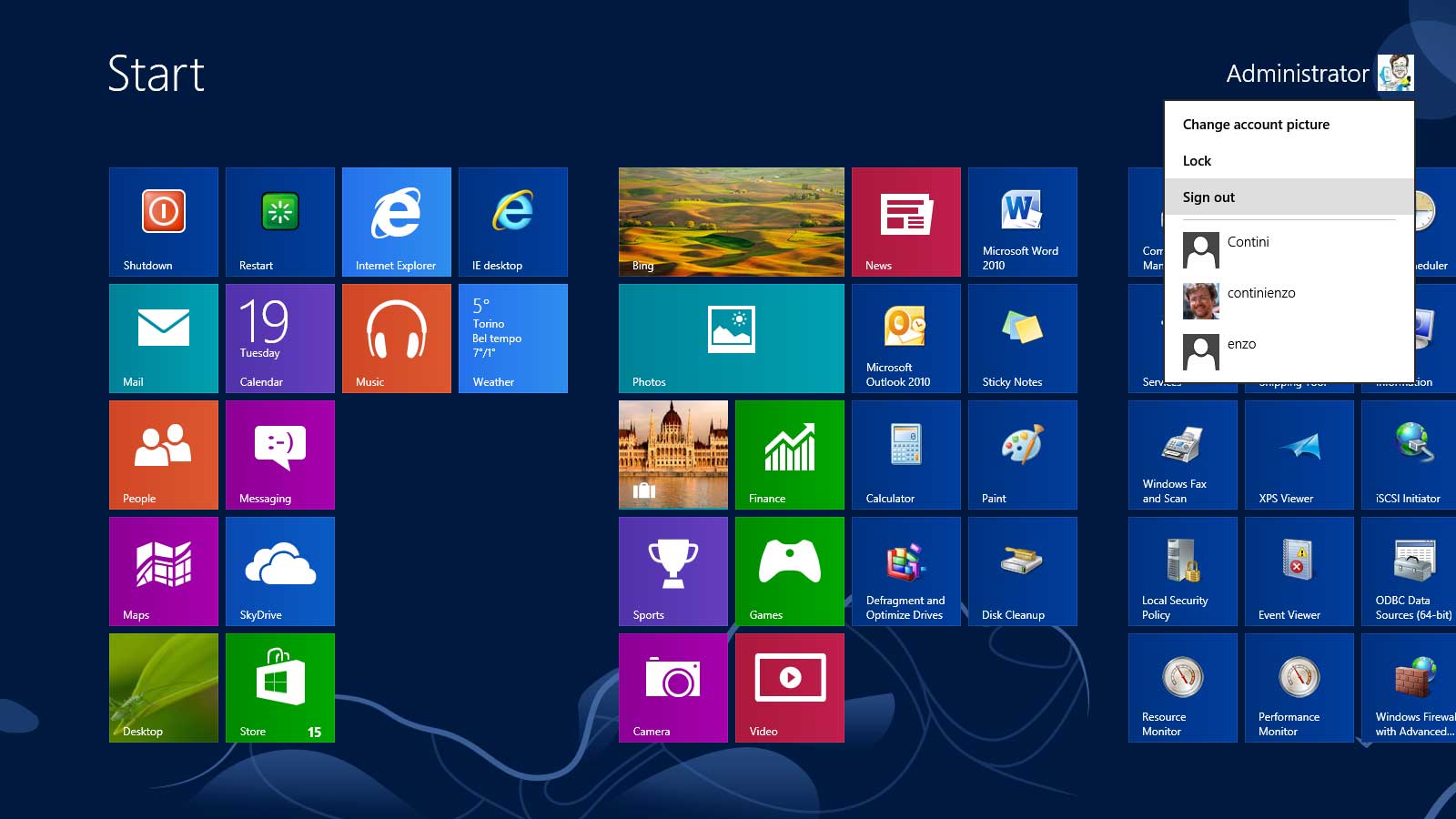Screen dimensions: 1456x819
Task: Open the Shutdown tile
Action: 164,221
